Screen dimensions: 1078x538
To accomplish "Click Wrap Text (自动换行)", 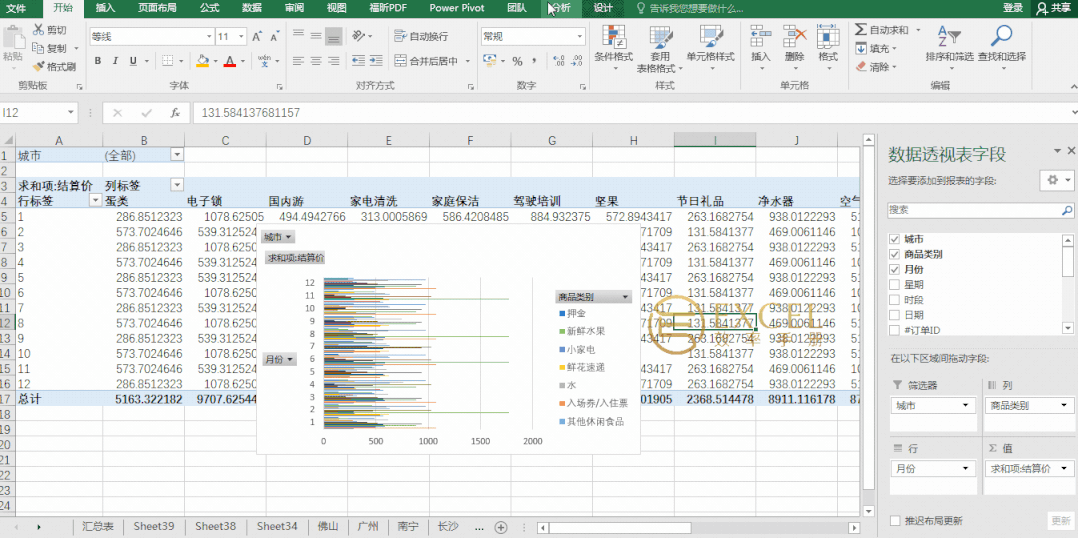I will pos(421,36).
